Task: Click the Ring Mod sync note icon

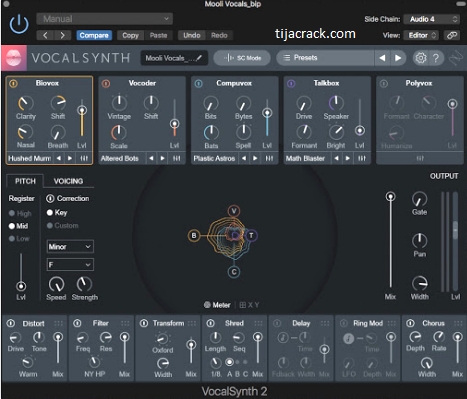Action: point(349,338)
